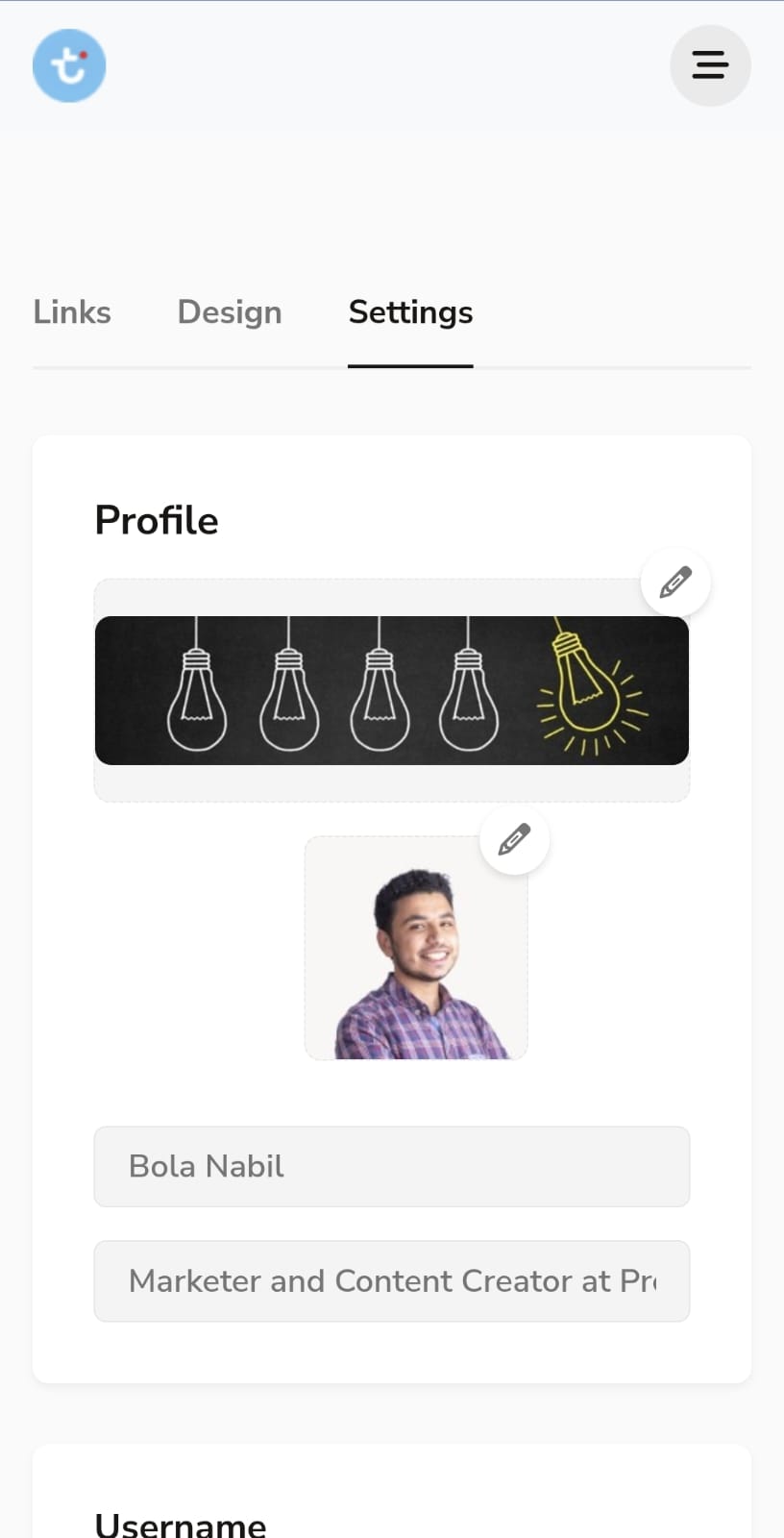Edit the cover banner with pencil icon
Image resolution: width=784 pixels, height=1538 pixels.
675,583
